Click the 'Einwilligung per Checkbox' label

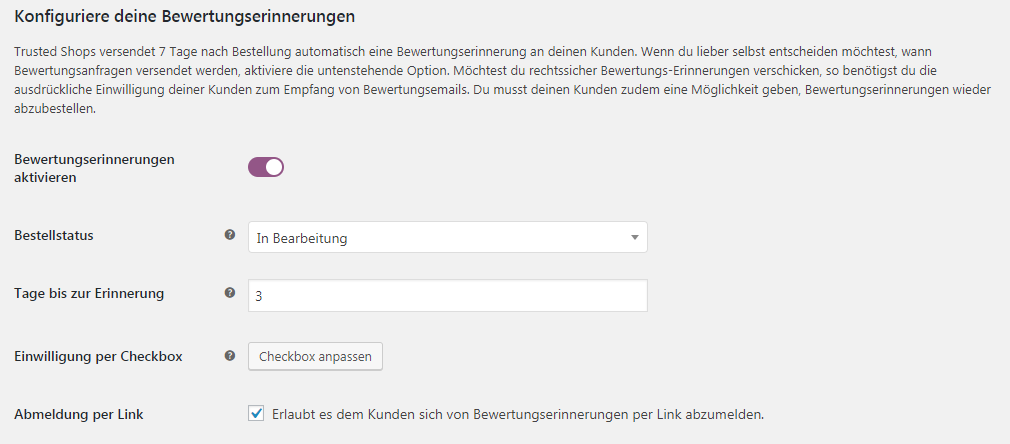(x=98, y=356)
